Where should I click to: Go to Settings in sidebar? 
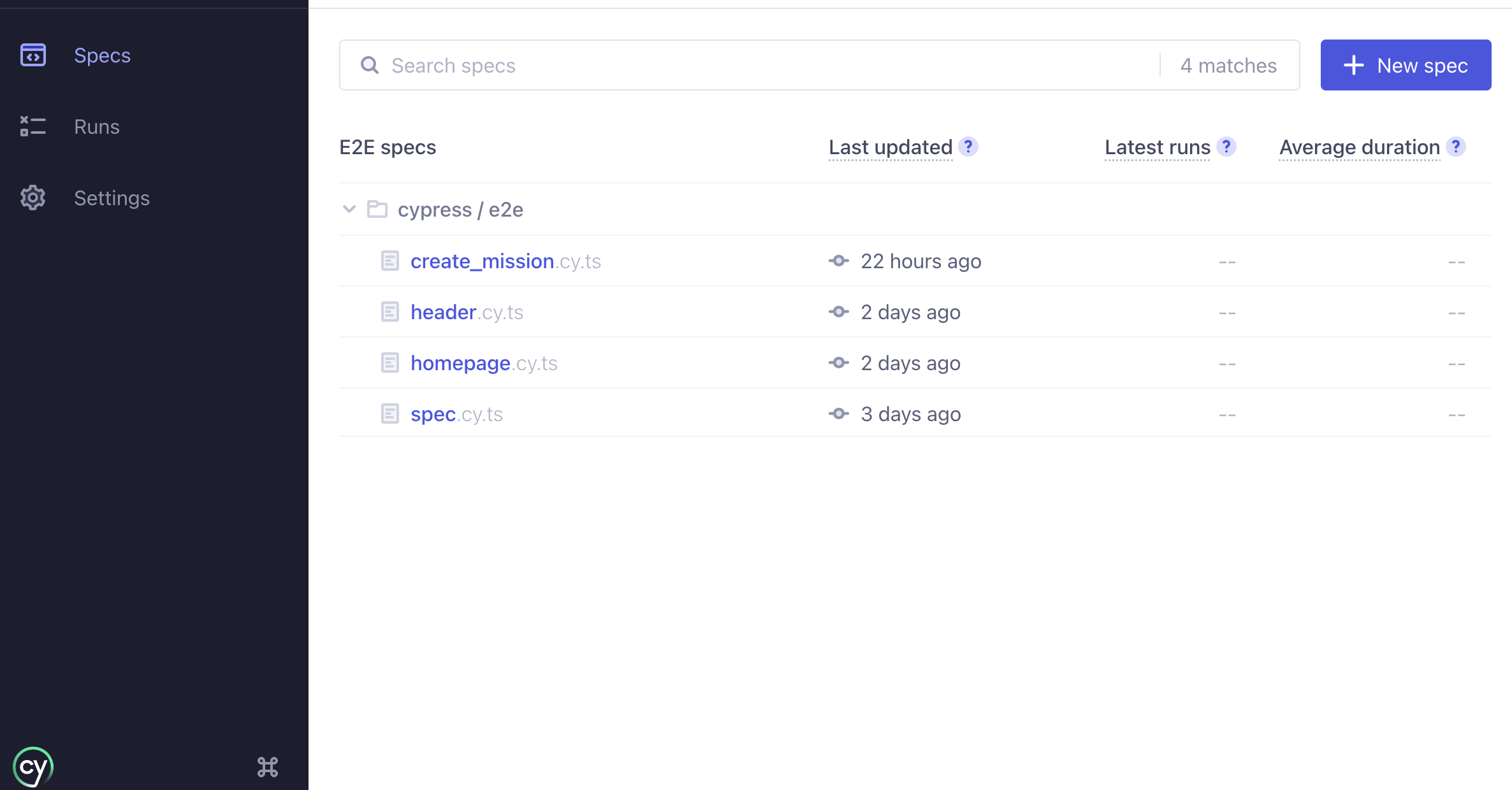tap(112, 198)
